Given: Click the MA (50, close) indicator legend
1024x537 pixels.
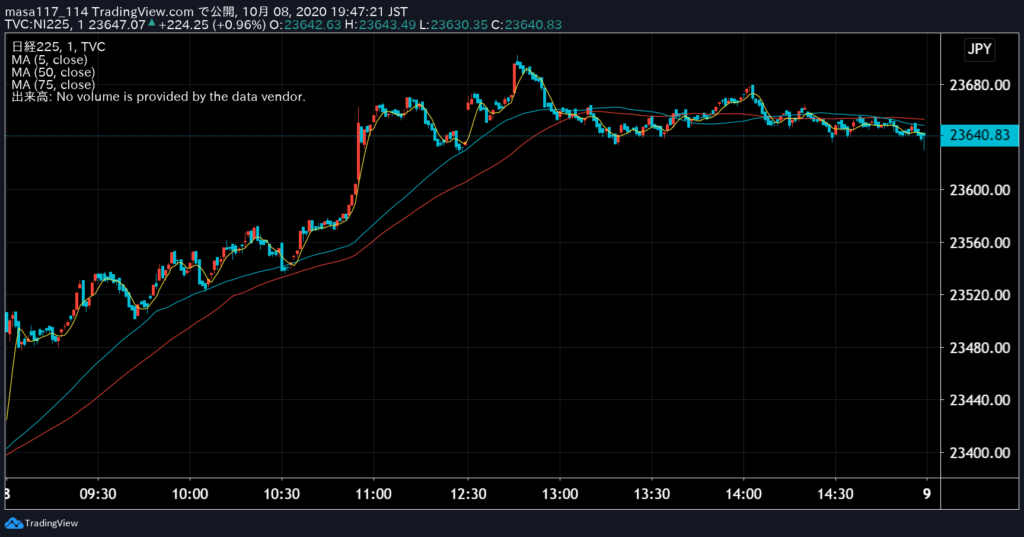Looking at the screenshot, I should pos(53,72).
